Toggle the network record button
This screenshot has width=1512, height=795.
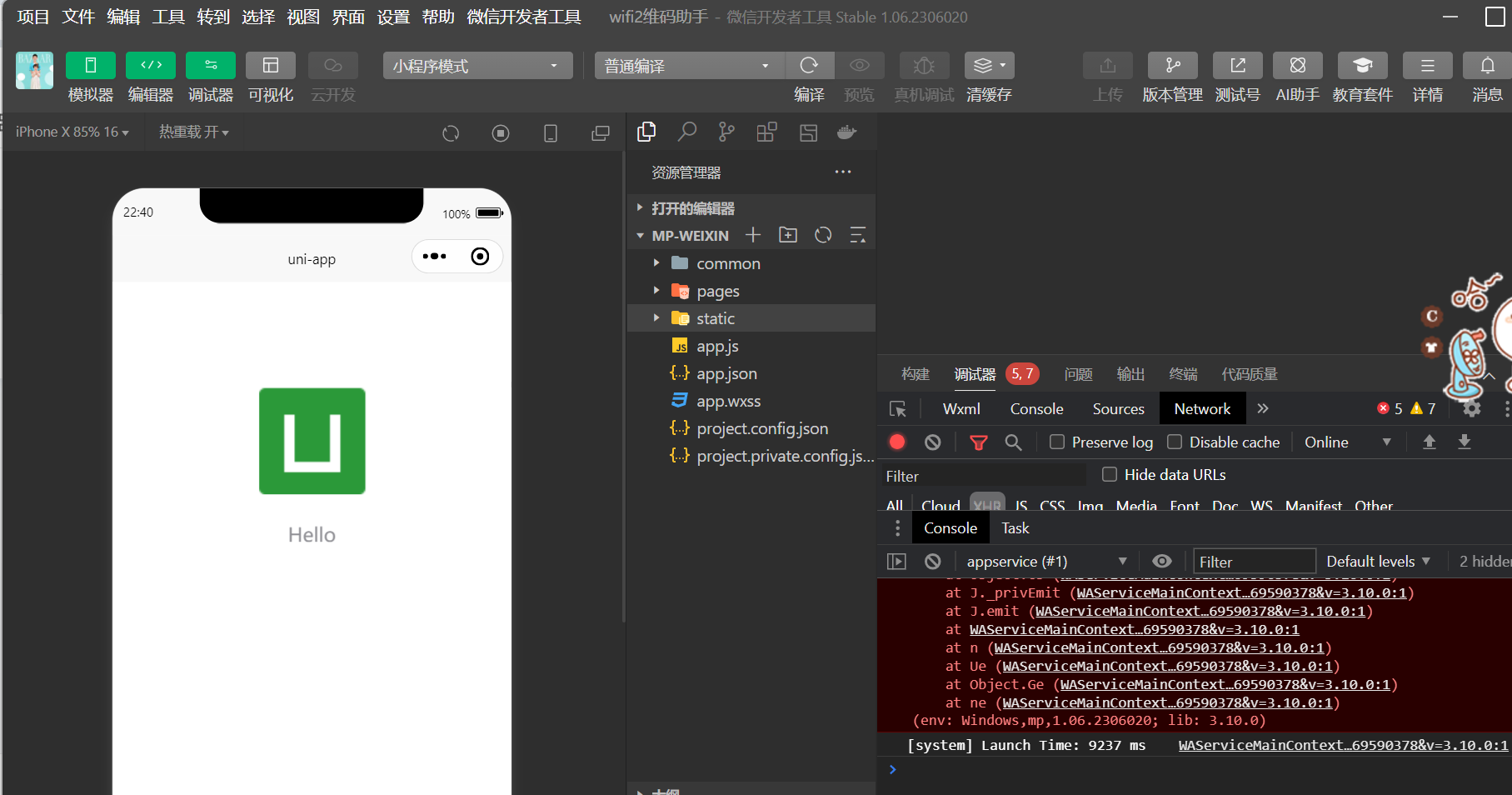[897, 442]
